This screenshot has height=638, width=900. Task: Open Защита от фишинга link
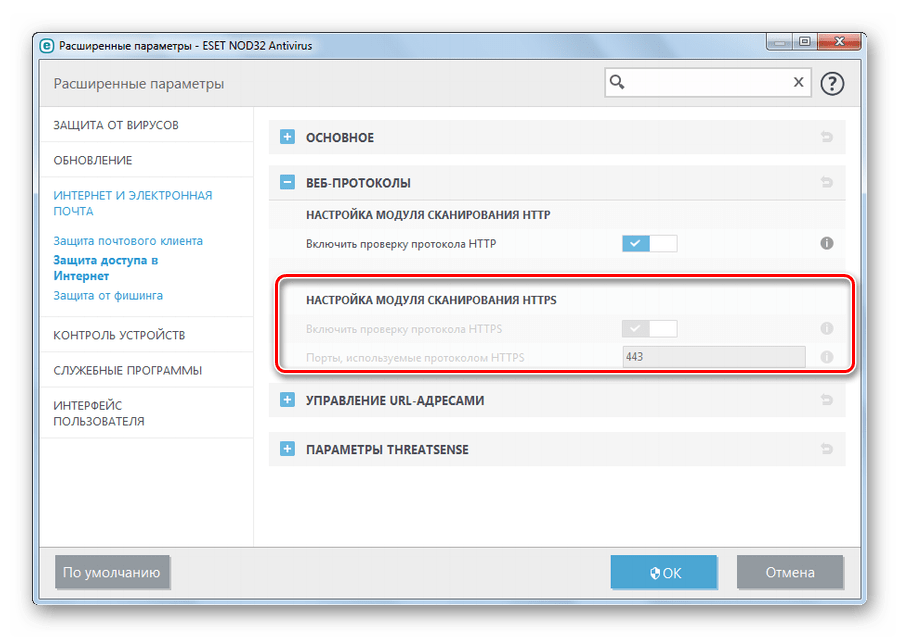click(108, 296)
